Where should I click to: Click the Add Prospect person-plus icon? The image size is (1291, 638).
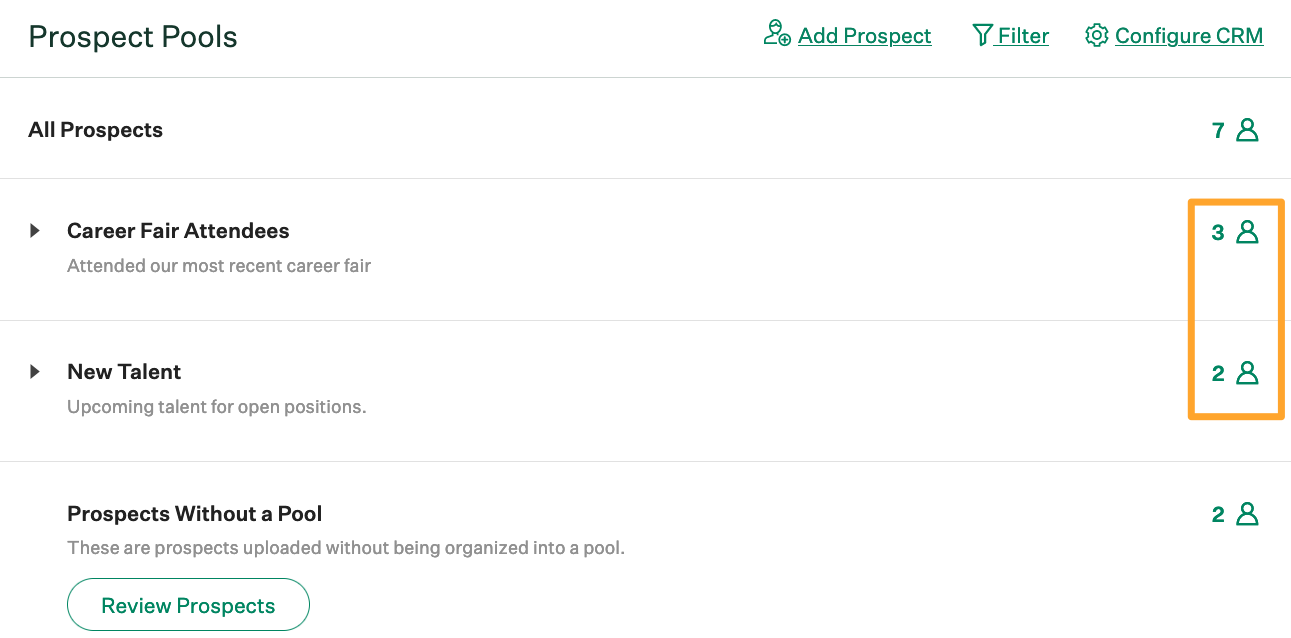[776, 34]
